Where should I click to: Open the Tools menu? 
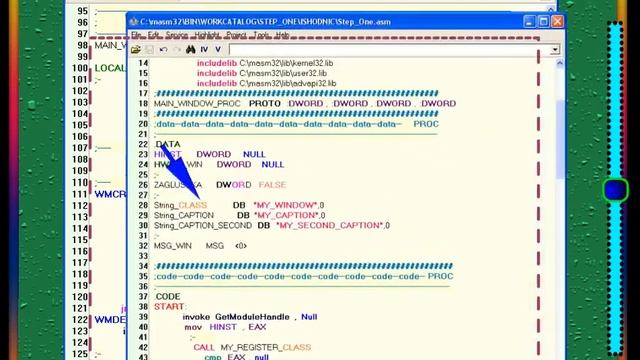[x=261, y=35]
